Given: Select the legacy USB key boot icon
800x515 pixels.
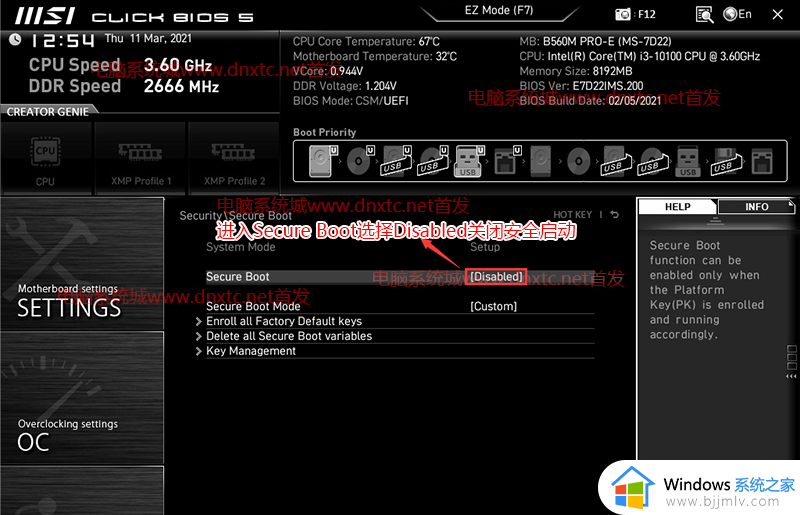Looking at the screenshot, I should (688, 161).
